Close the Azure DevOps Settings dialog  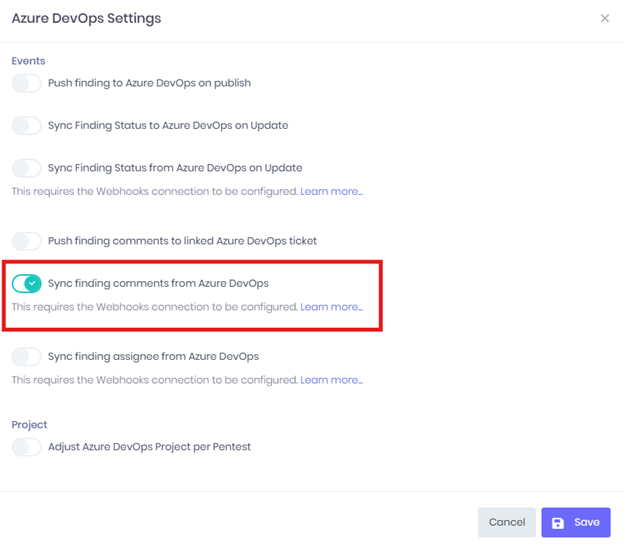(x=604, y=18)
